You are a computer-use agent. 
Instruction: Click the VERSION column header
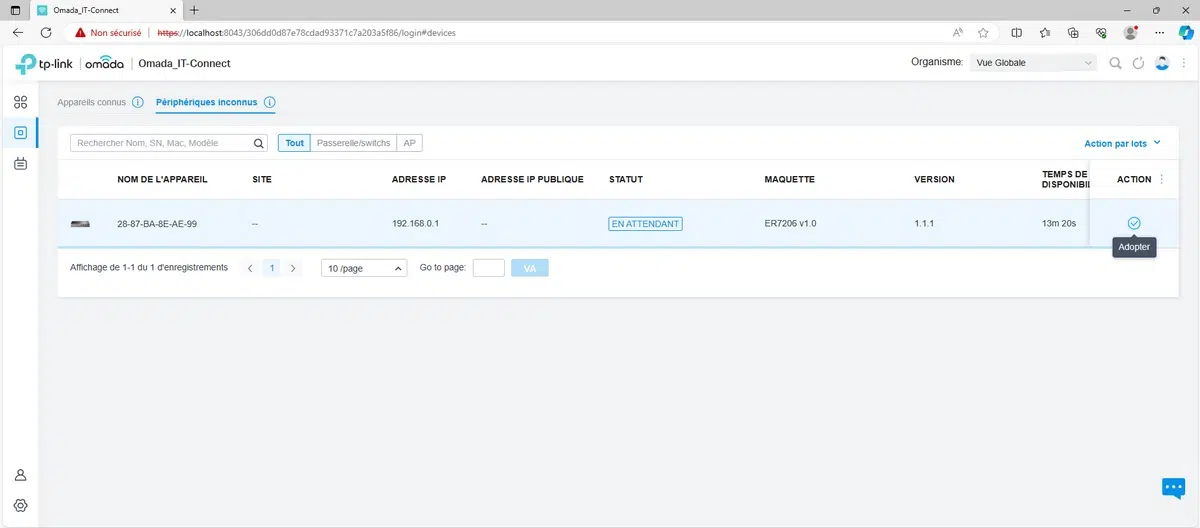pyautogui.click(x=935, y=180)
